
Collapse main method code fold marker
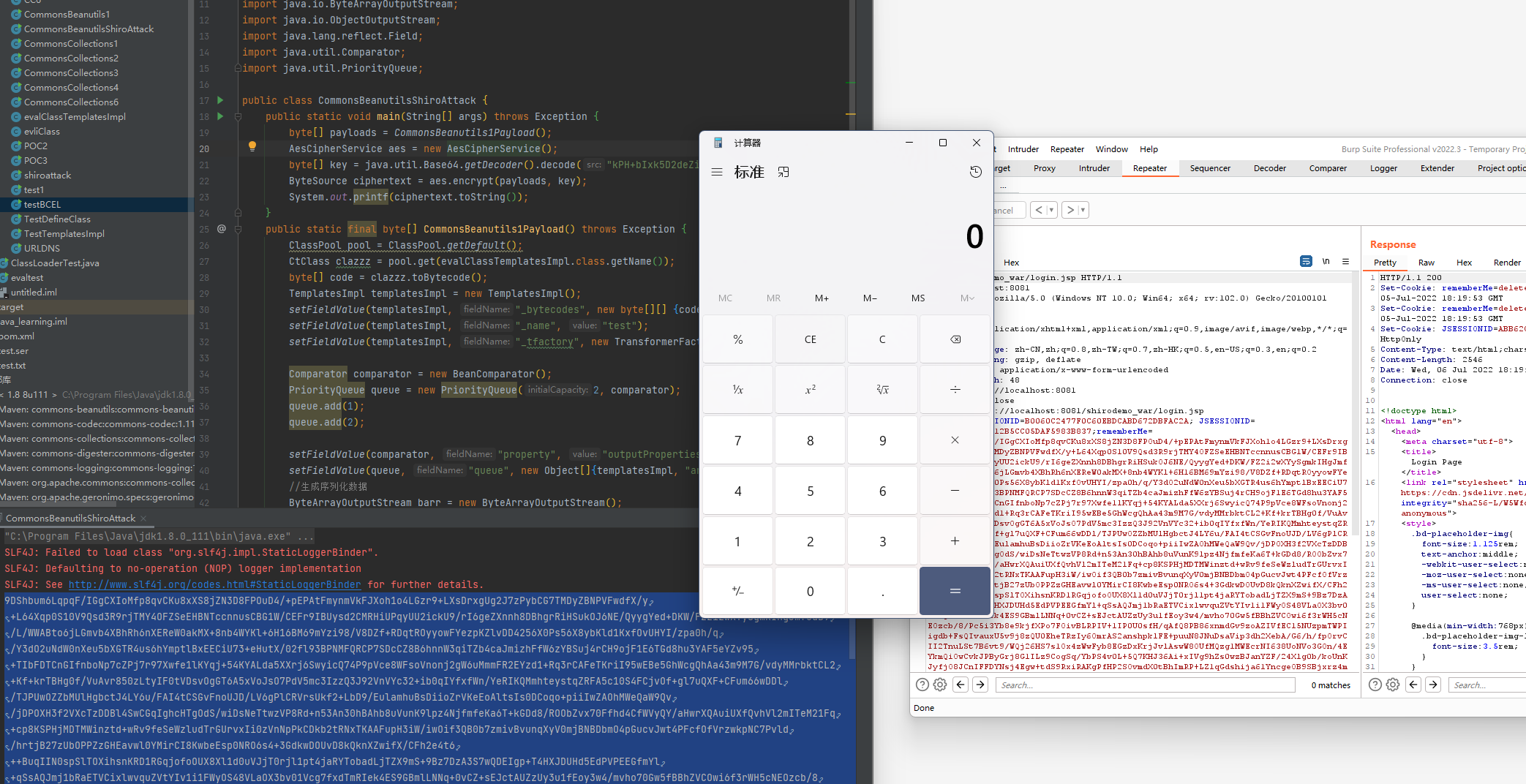238,116
